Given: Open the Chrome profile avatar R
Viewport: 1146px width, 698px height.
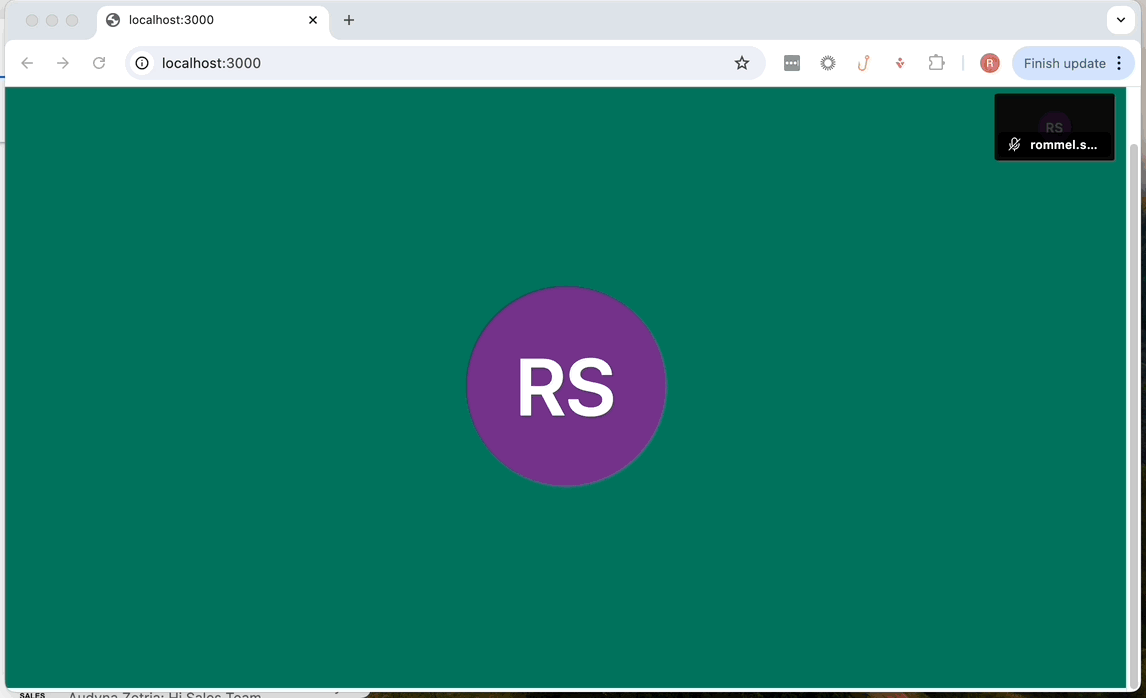Looking at the screenshot, I should point(989,63).
